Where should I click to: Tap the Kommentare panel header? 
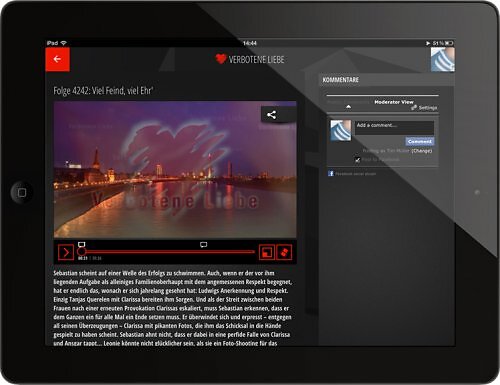(387, 80)
